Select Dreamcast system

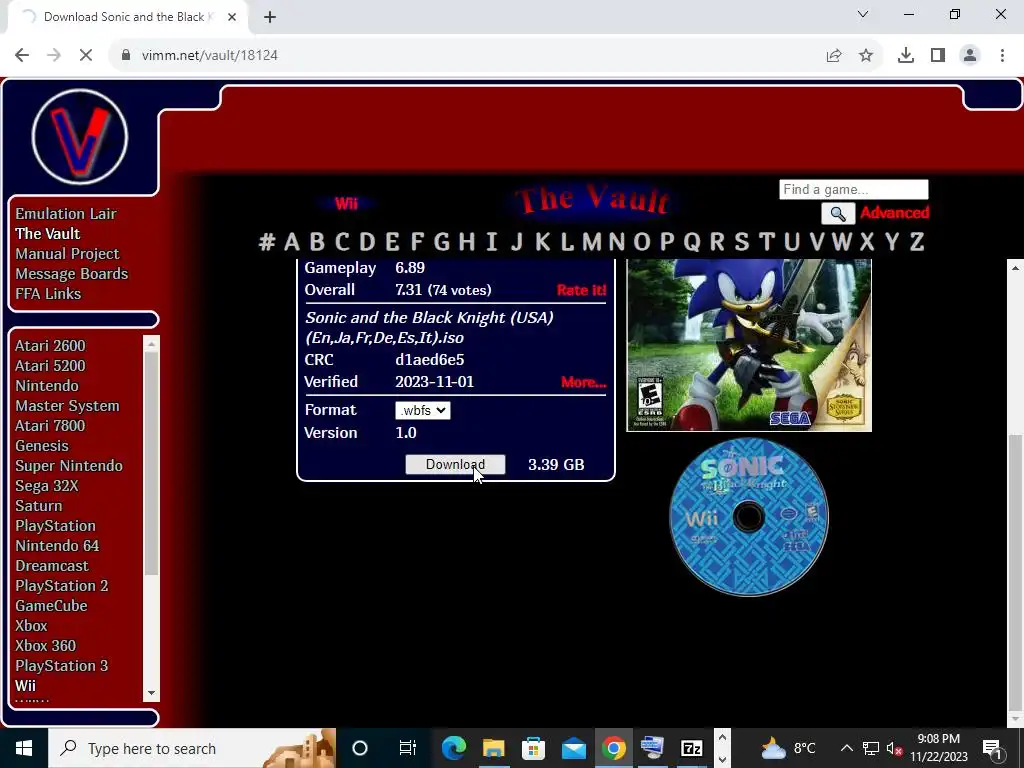(x=52, y=566)
